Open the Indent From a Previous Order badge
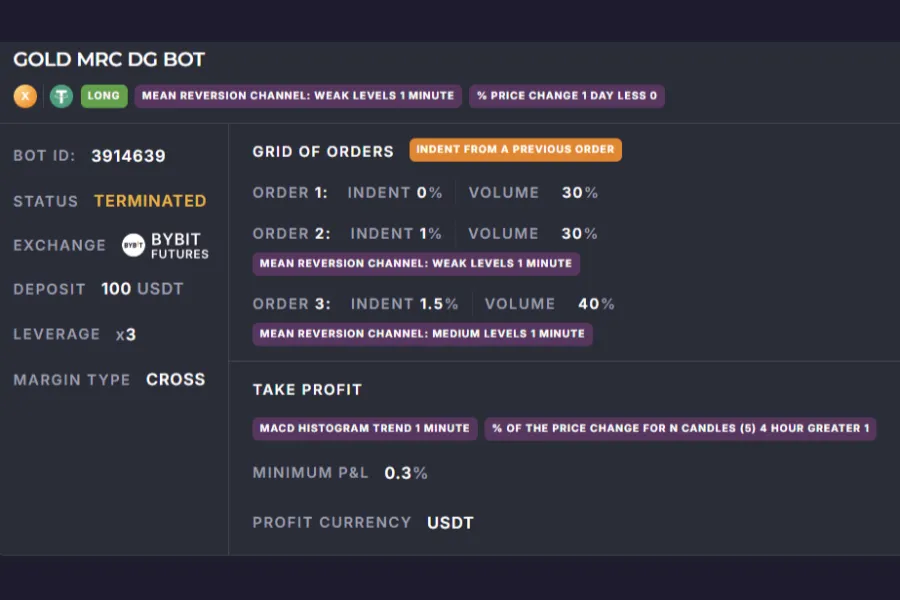The height and width of the screenshot is (600, 900). 515,149
